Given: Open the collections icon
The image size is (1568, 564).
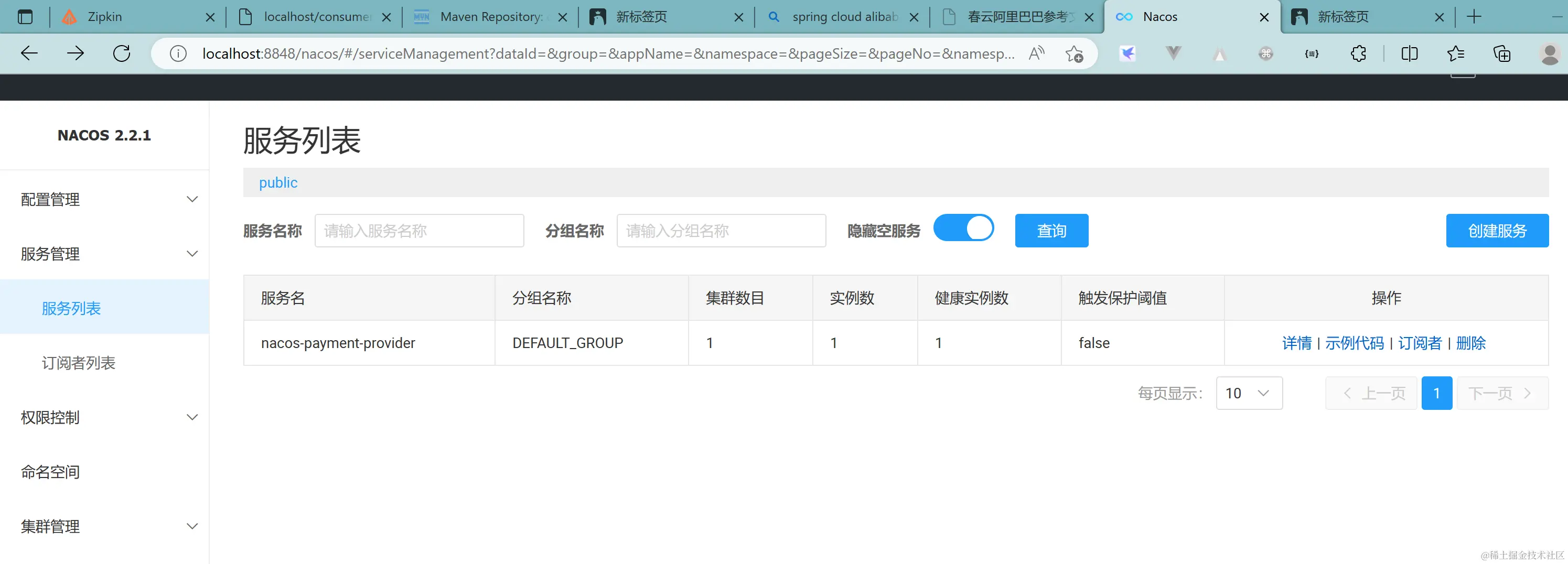Looking at the screenshot, I should (1501, 53).
